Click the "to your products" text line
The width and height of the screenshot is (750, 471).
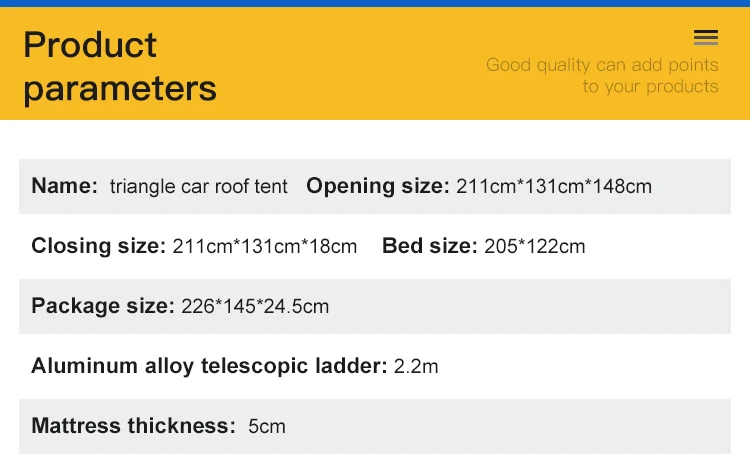[650, 87]
